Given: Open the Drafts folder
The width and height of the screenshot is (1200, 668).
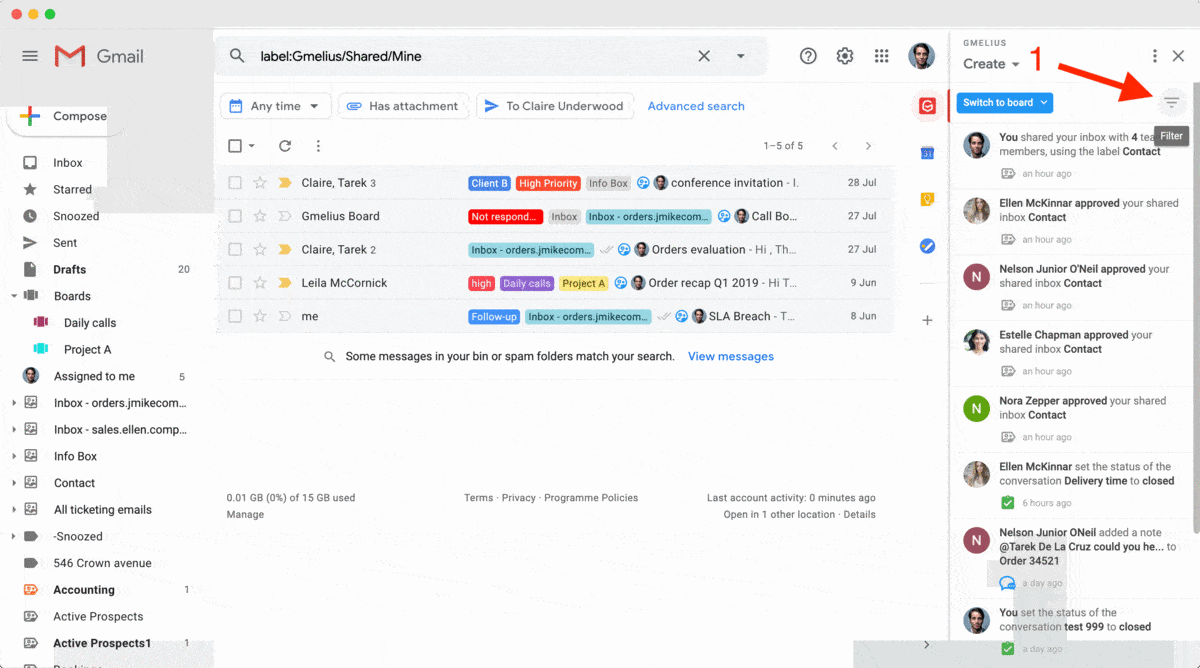Looking at the screenshot, I should [69, 269].
